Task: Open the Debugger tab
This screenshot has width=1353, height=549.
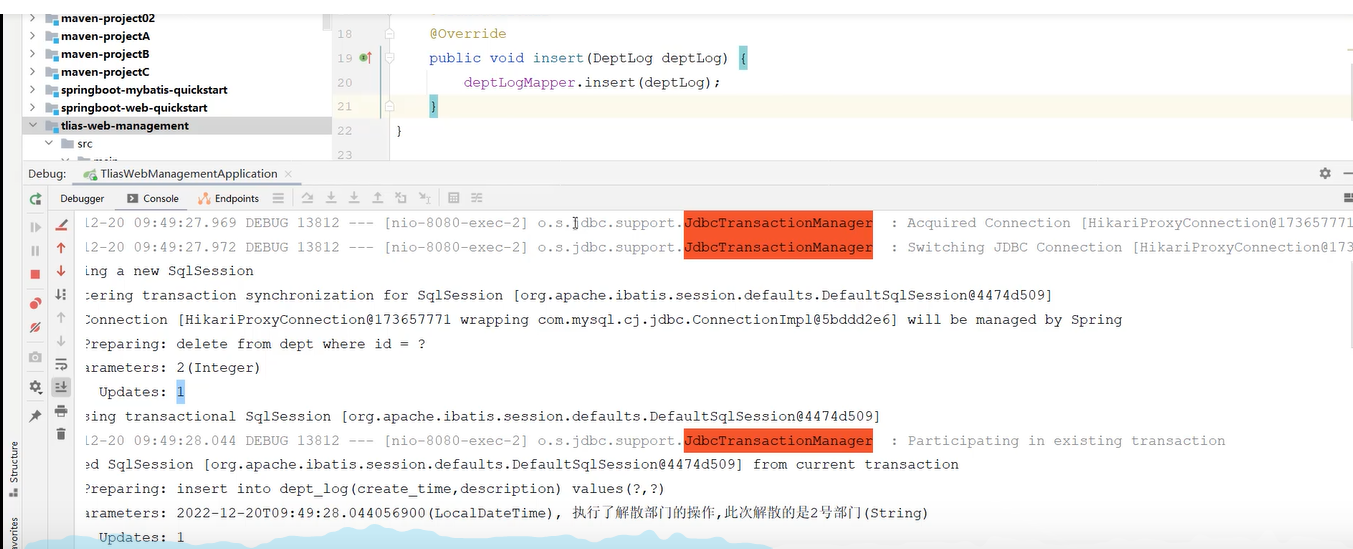Action: [82, 199]
